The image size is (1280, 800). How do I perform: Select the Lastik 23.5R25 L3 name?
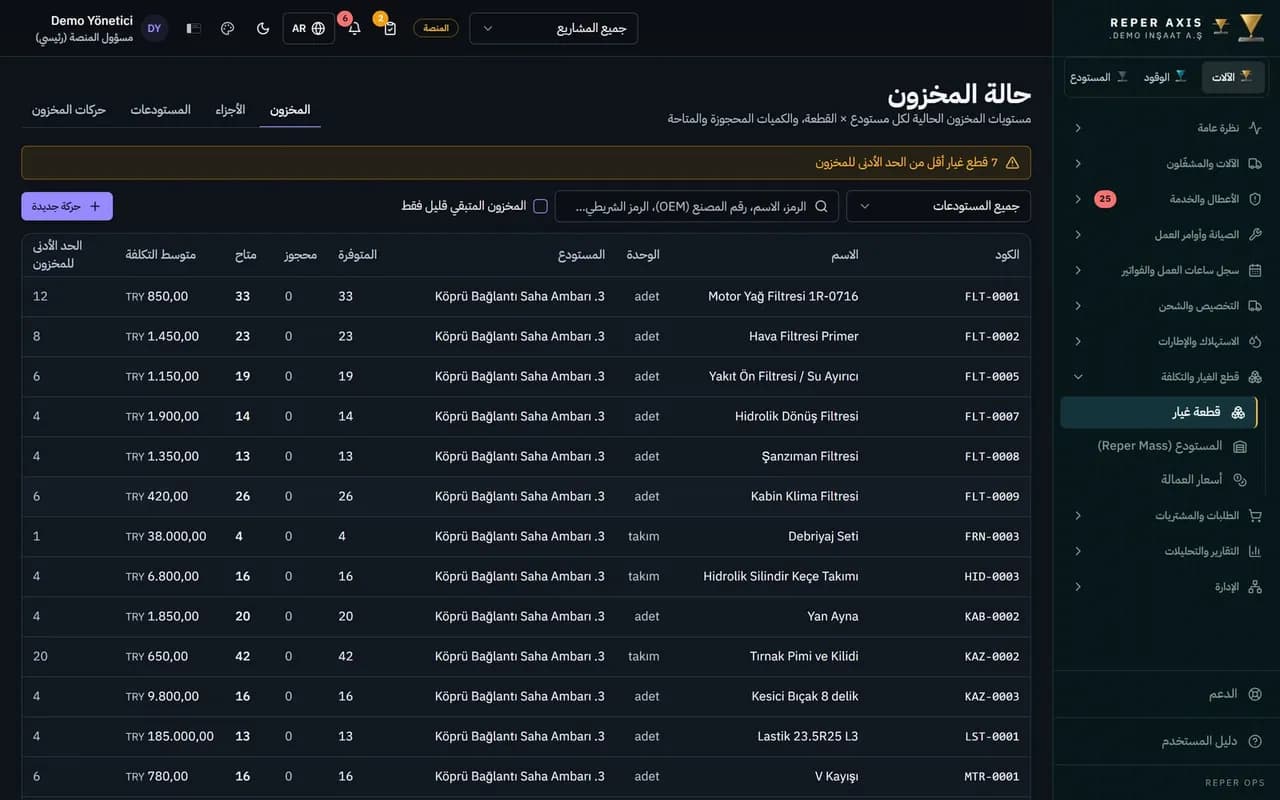(808, 736)
